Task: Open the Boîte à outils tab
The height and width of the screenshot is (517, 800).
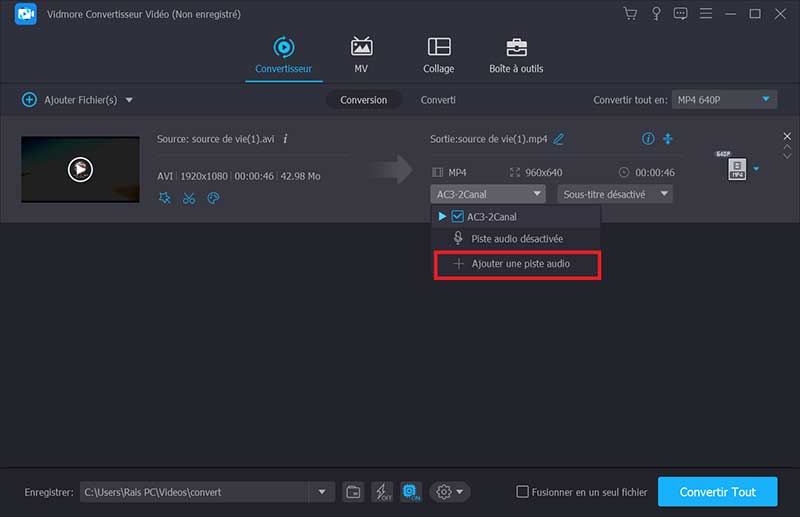Action: coord(516,55)
